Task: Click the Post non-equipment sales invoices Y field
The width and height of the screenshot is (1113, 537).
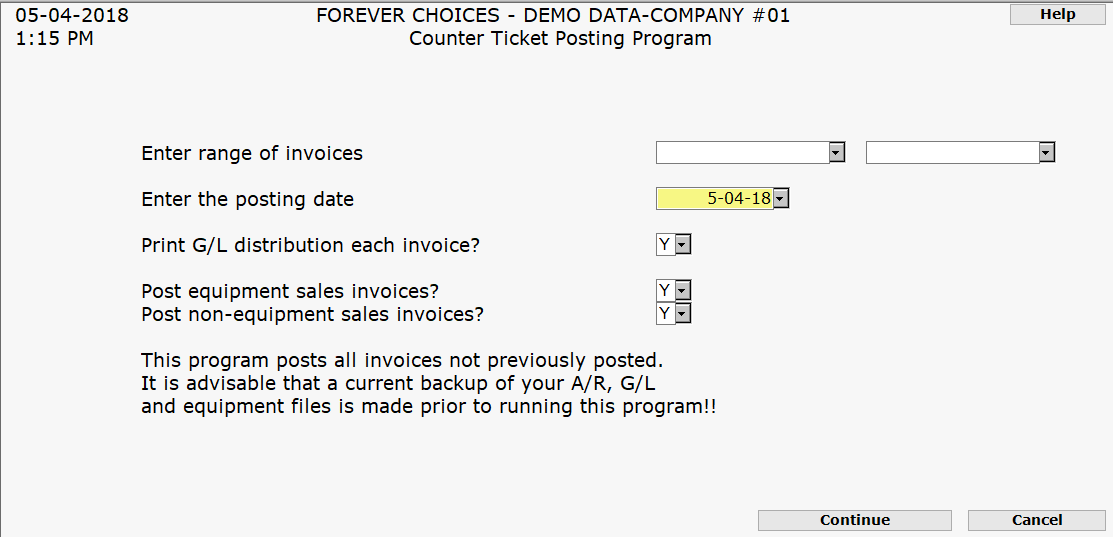Action: [665, 313]
